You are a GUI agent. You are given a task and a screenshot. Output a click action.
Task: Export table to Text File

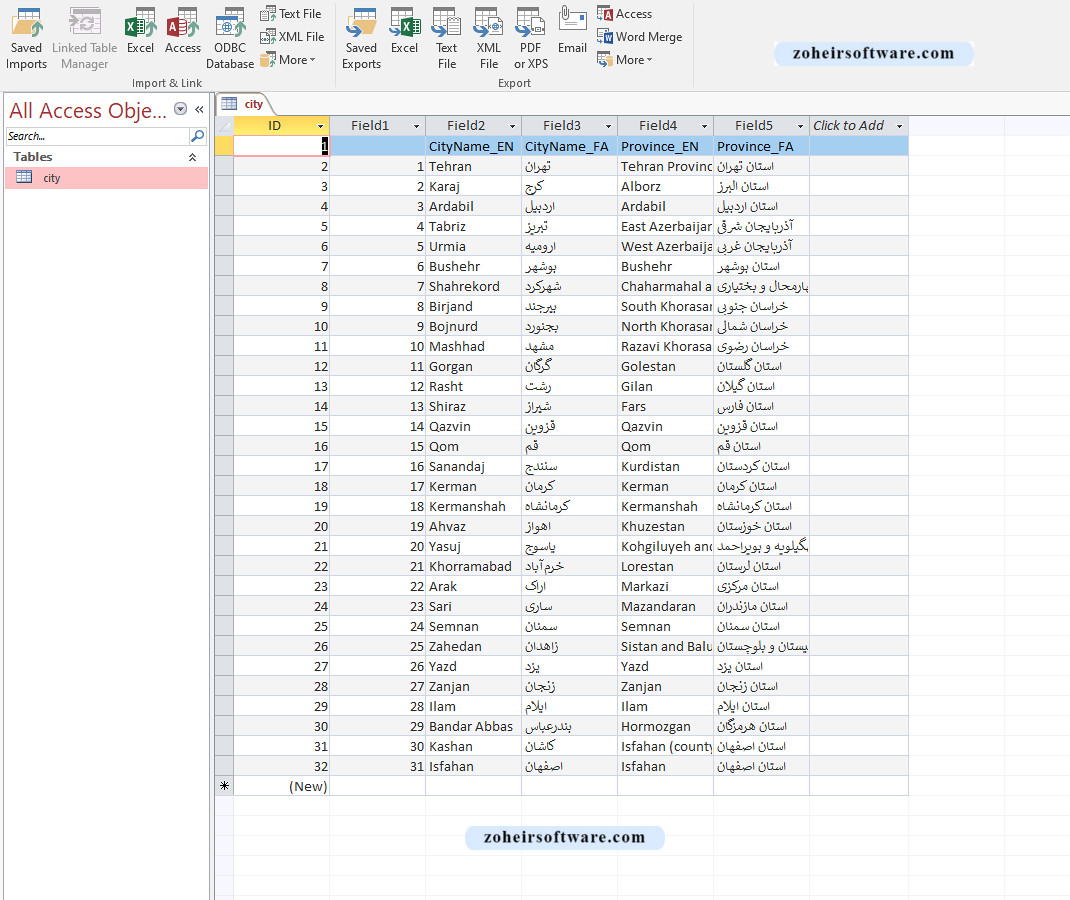point(446,24)
